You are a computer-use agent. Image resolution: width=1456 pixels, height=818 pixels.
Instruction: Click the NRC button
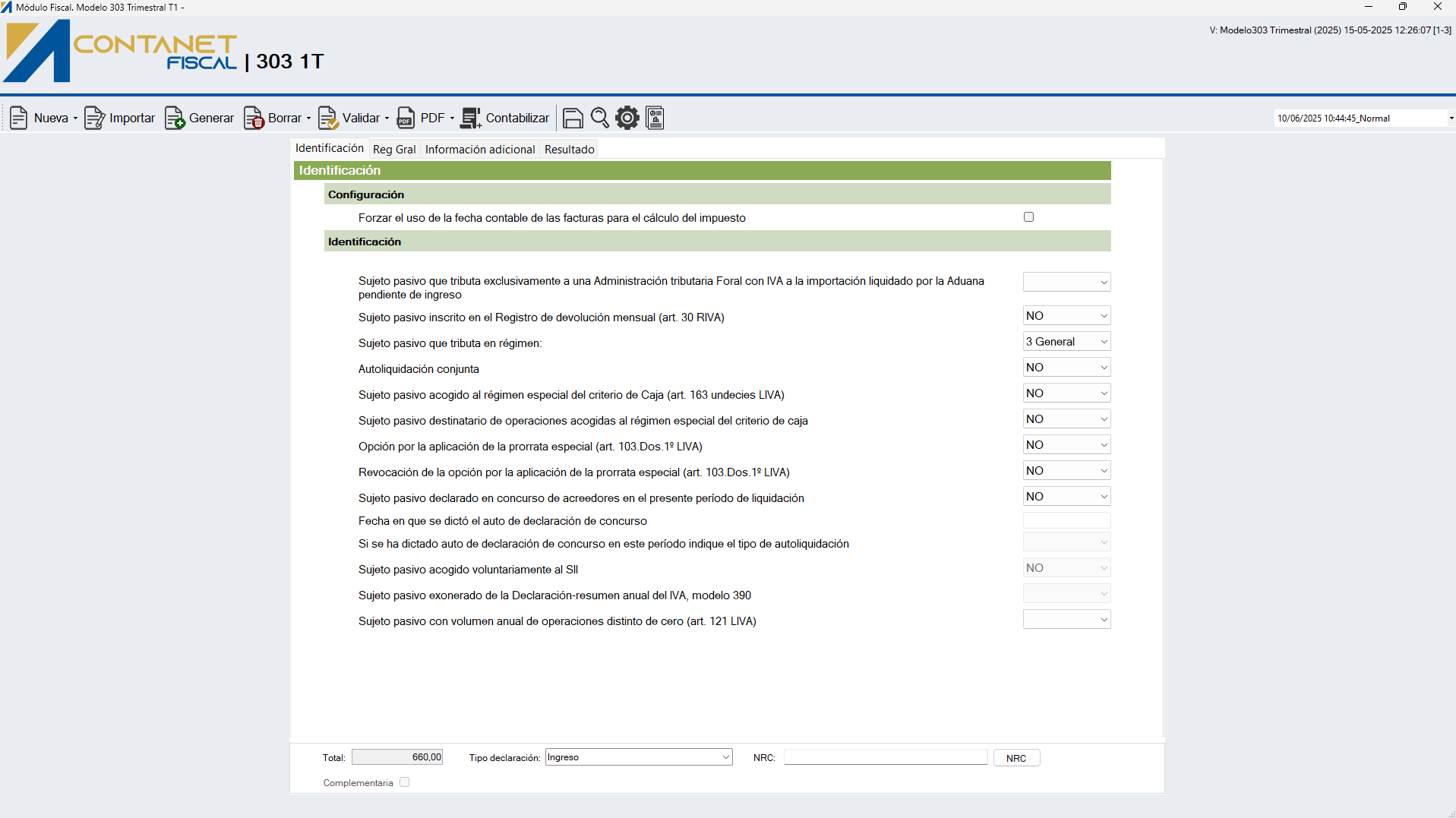[x=1016, y=758]
